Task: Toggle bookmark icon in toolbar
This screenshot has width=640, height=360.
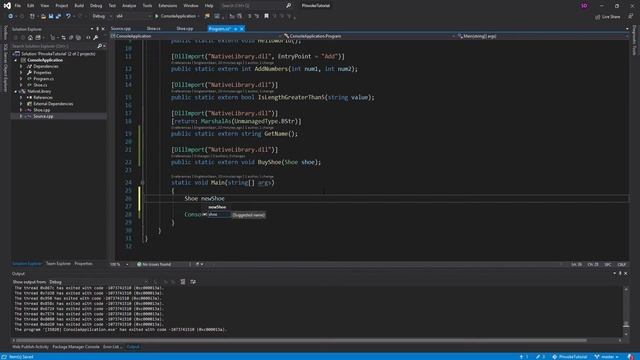Action: point(267,16)
